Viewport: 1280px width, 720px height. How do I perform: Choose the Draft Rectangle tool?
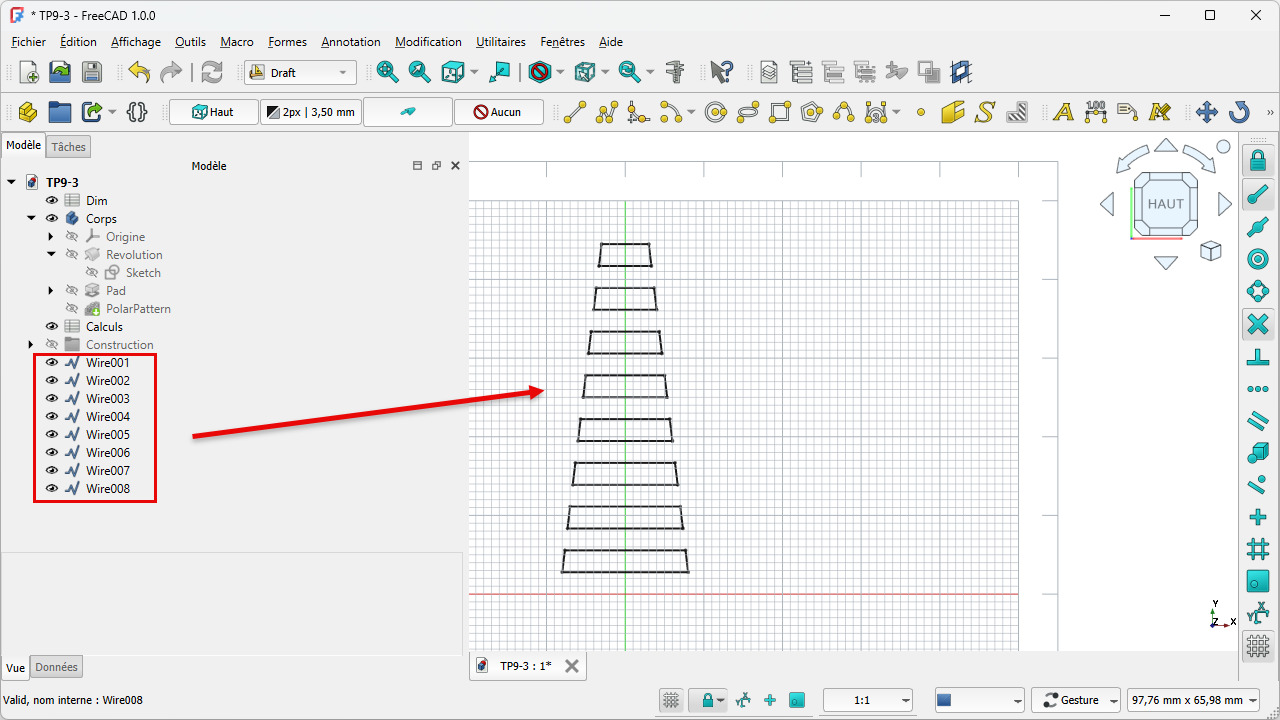[780, 112]
